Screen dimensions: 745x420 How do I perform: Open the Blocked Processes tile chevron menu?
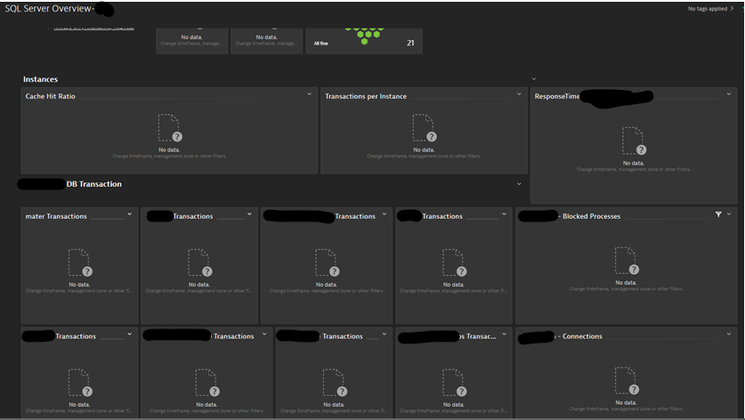[729, 215]
